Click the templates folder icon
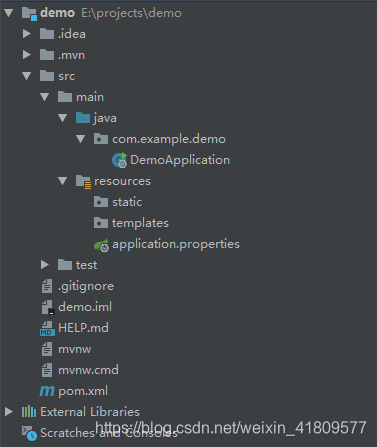Image resolution: width=377 pixels, height=447 pixels. (x=101, y=223)
